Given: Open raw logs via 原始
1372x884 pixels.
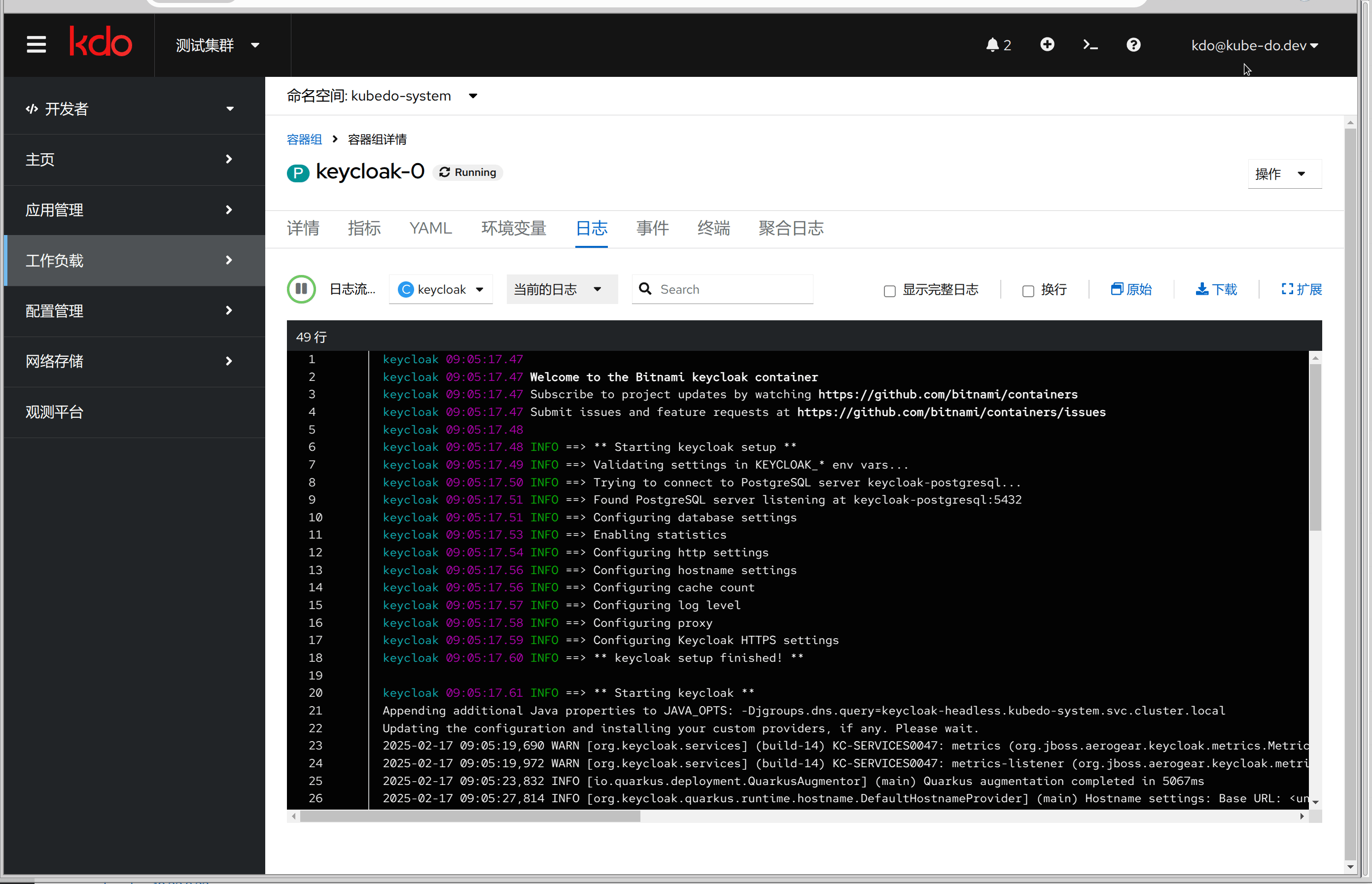Looking at the screenshot, I should (x=1131, y=289).
